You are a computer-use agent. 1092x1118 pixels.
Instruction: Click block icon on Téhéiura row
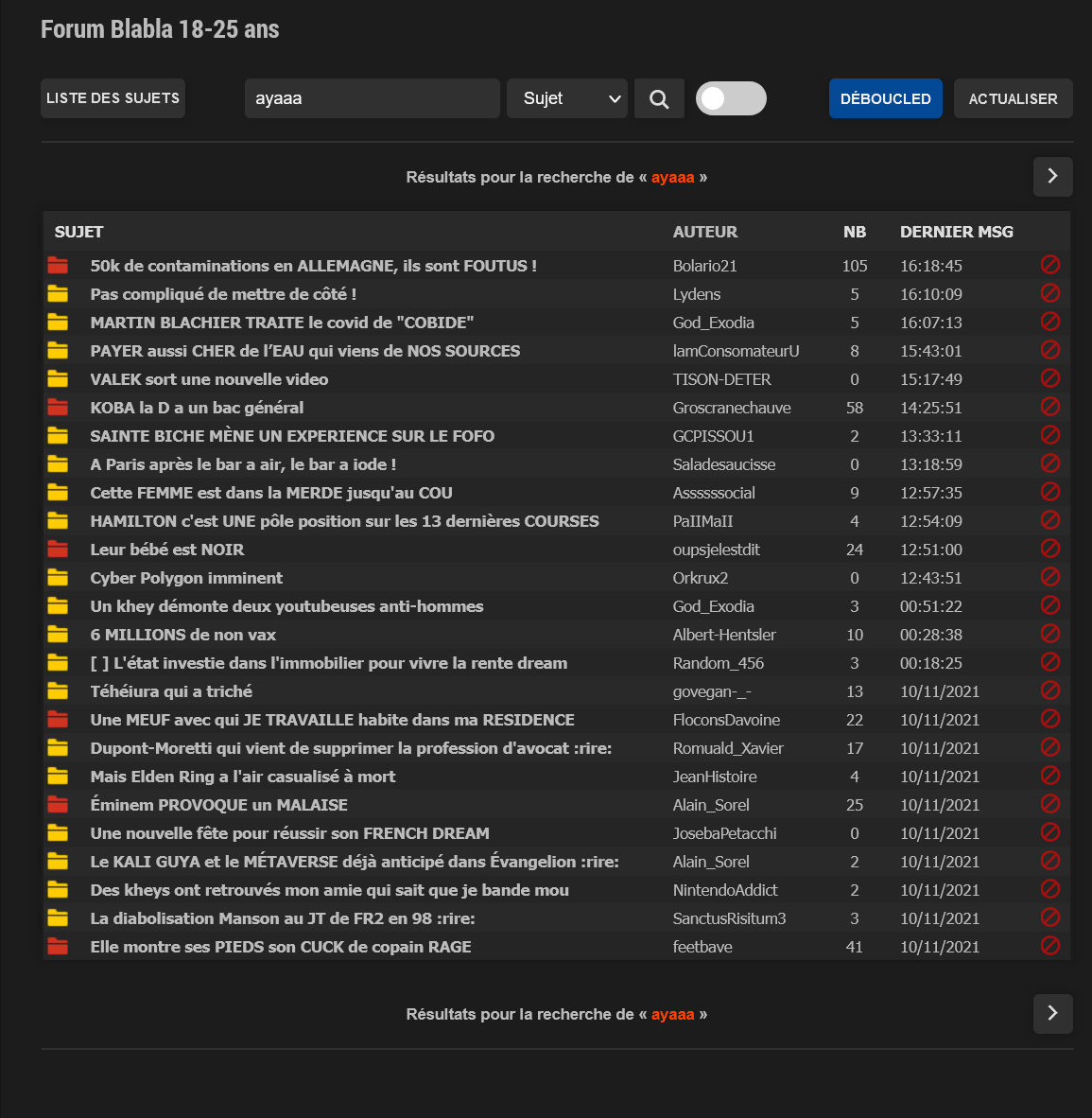[1050, 690]
